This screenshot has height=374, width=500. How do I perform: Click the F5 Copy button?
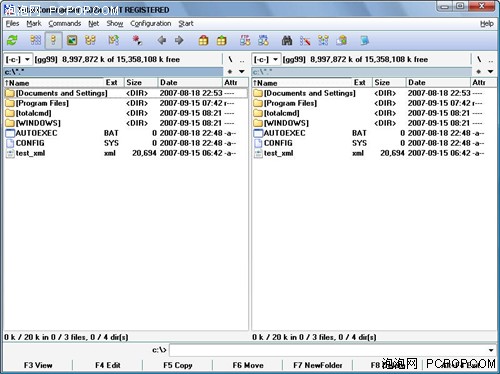click(178, 365)
